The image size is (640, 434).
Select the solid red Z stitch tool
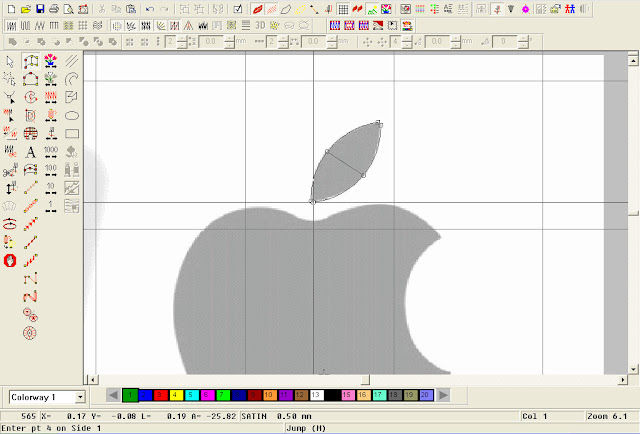click(x=30, y=296)
